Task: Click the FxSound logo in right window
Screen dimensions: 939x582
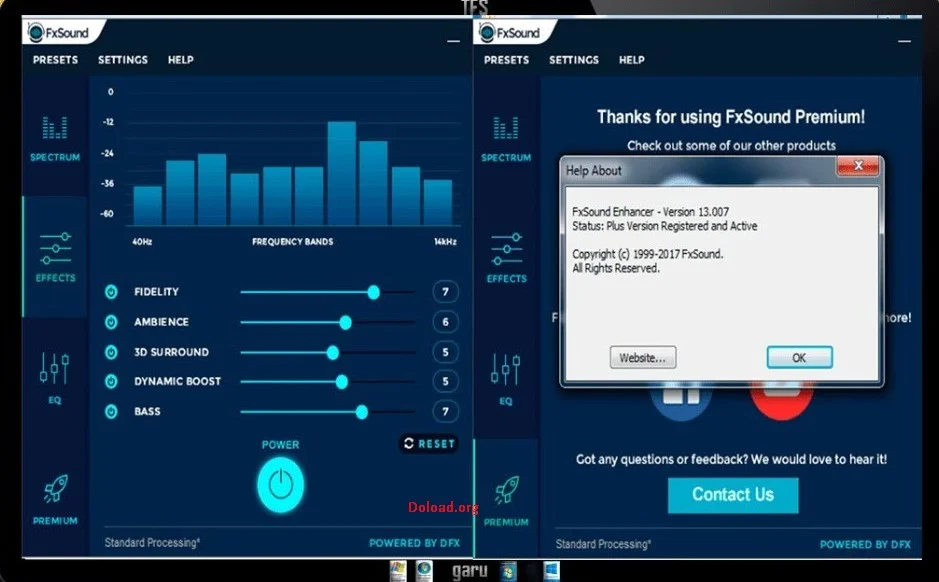Action: tap(510, 32)
